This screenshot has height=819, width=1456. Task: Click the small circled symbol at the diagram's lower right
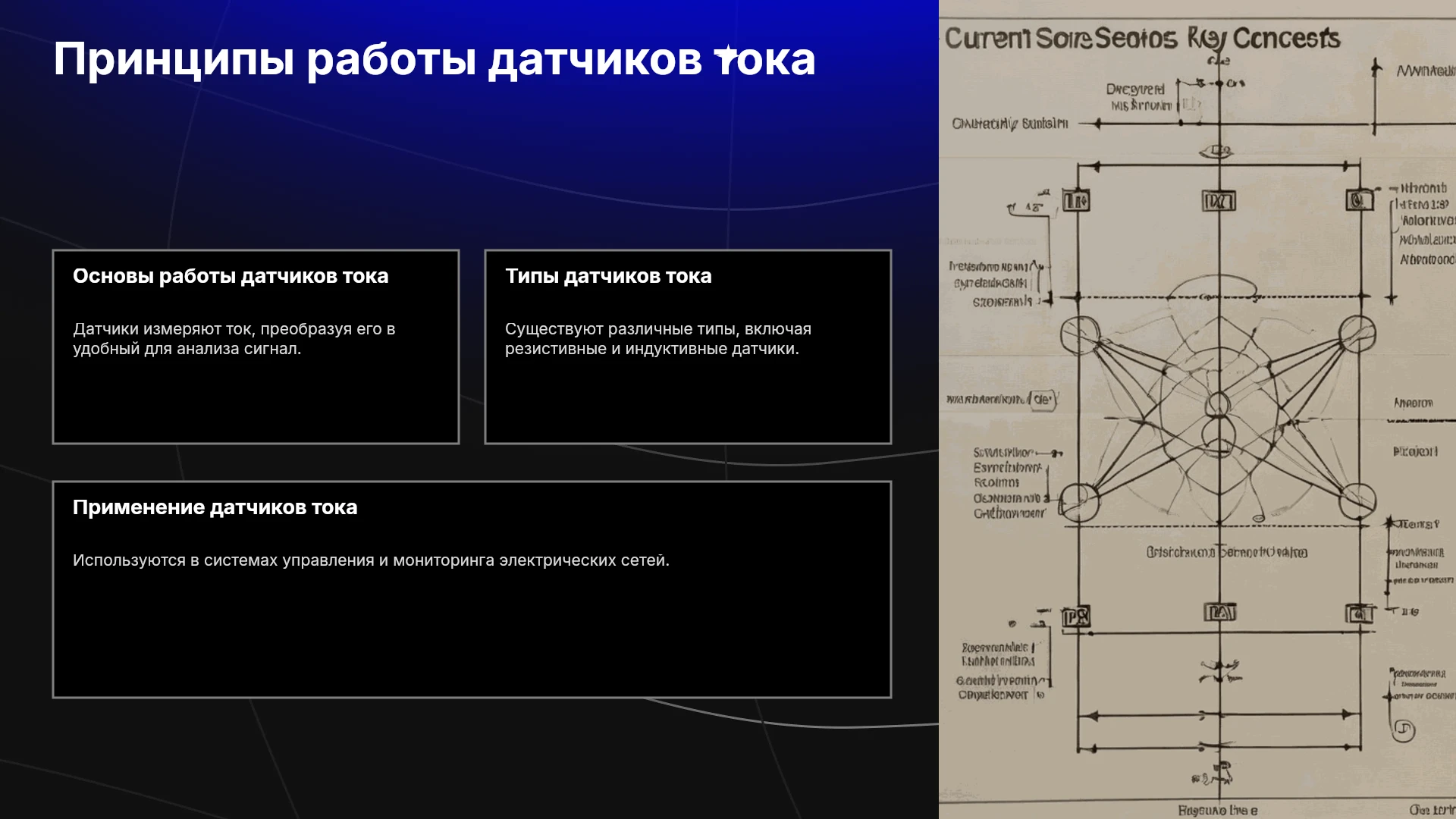pyautogui.click(x=1404, y=730)
